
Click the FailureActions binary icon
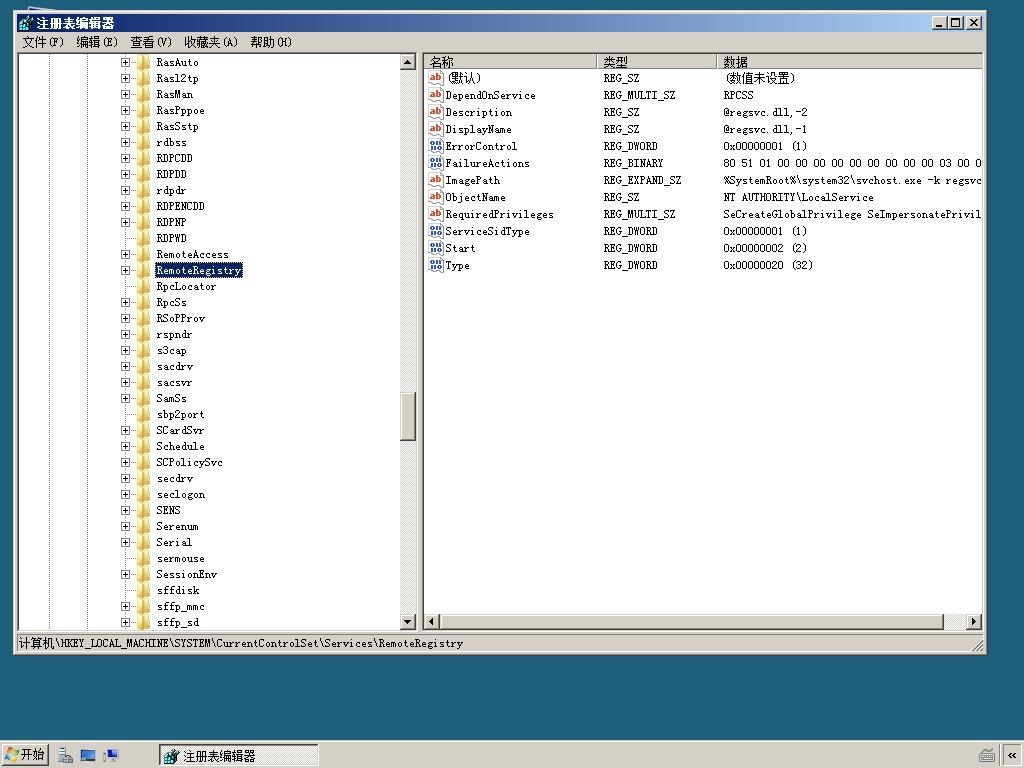click(436, 163)
